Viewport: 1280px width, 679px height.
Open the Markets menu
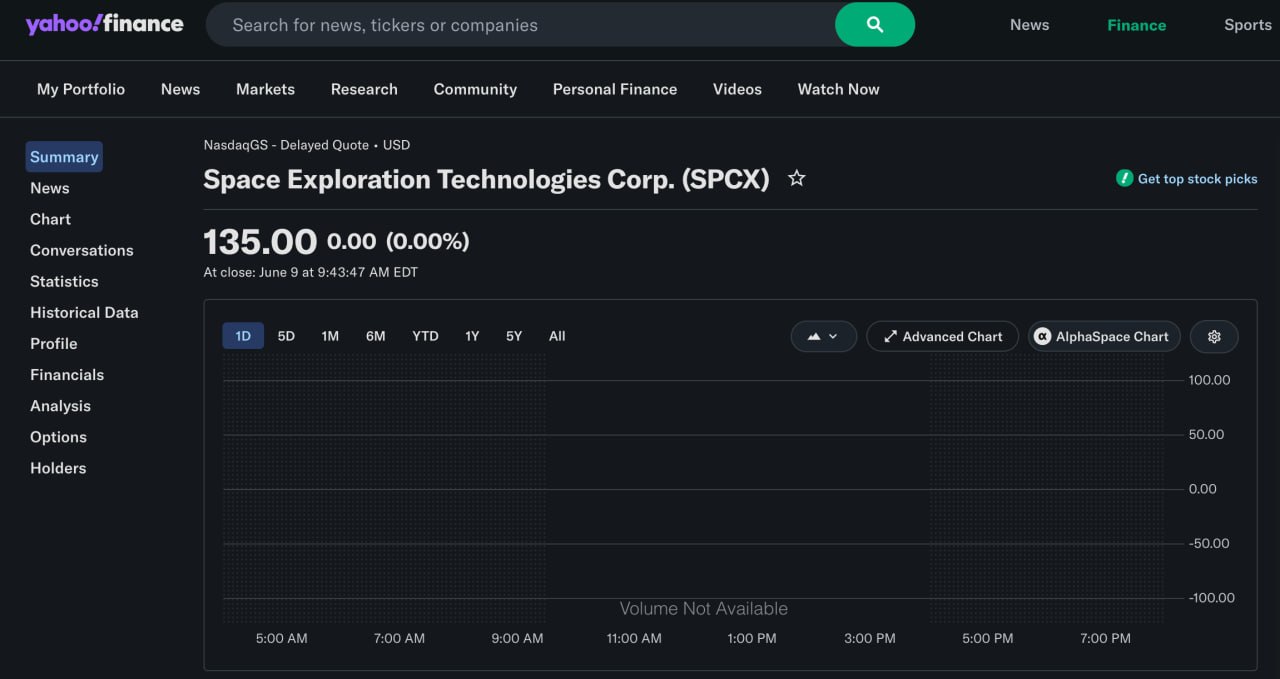coord(265,89)
